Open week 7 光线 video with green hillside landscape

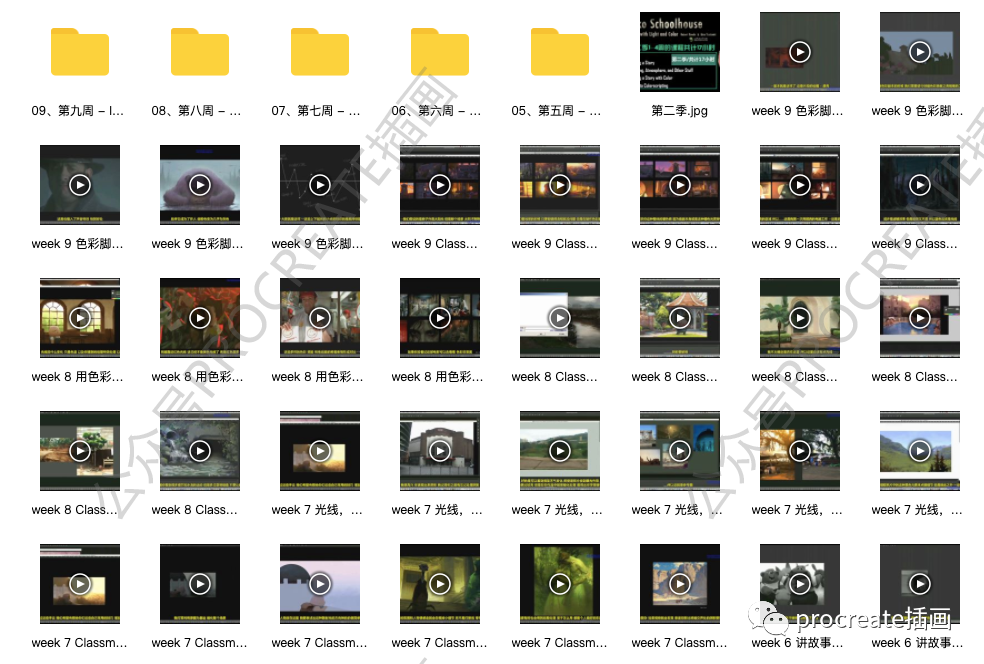[x=560, y=451]
